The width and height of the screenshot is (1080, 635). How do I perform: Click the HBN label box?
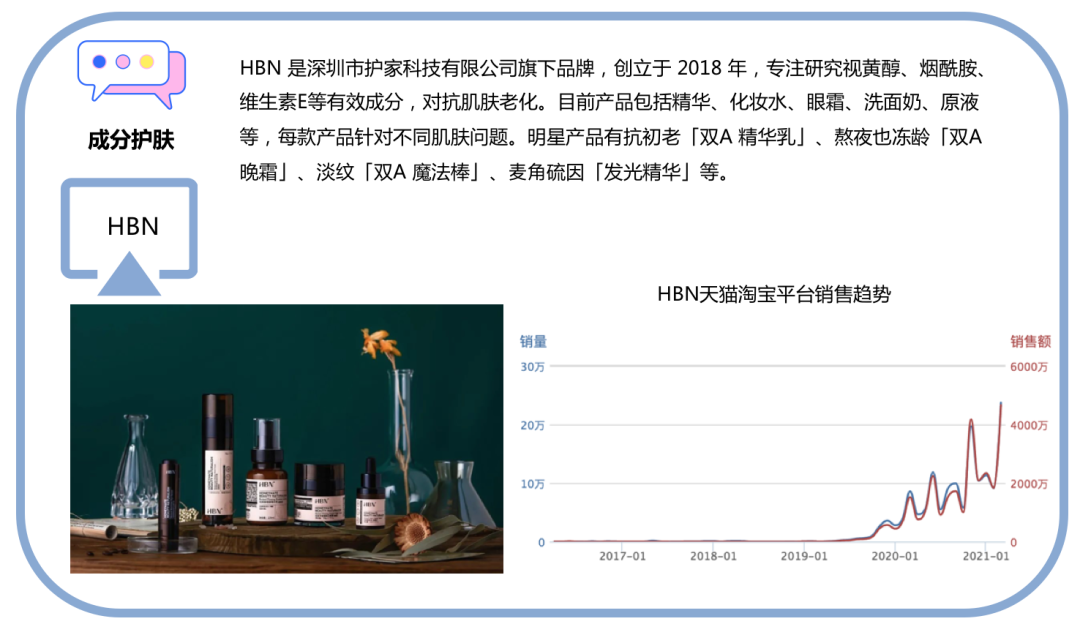pos(129,229)
